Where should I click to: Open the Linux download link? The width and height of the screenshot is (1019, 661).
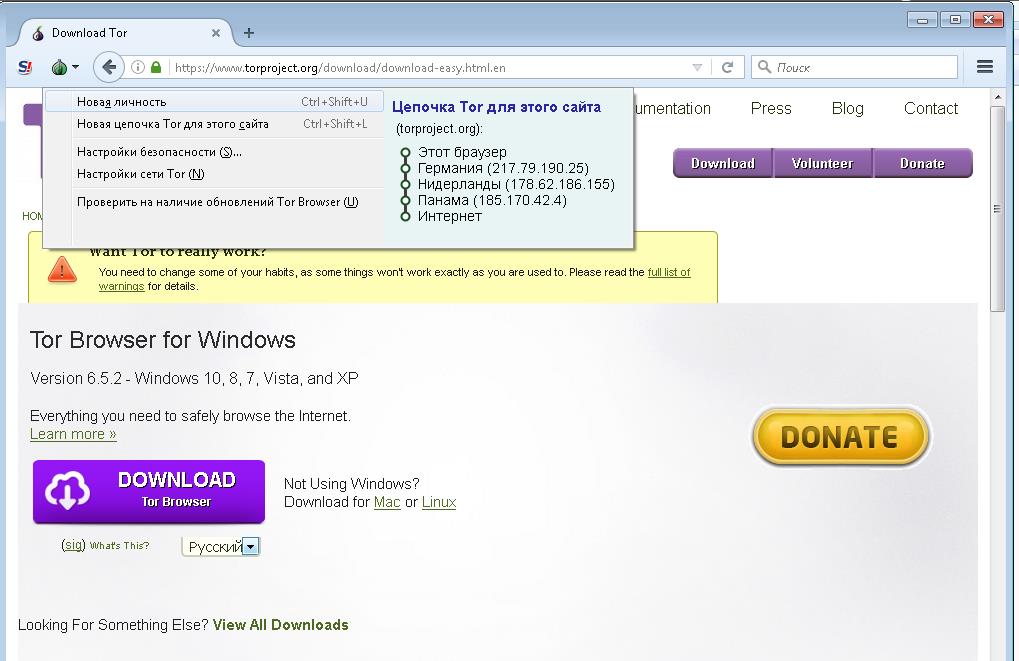tap(439, 502)
